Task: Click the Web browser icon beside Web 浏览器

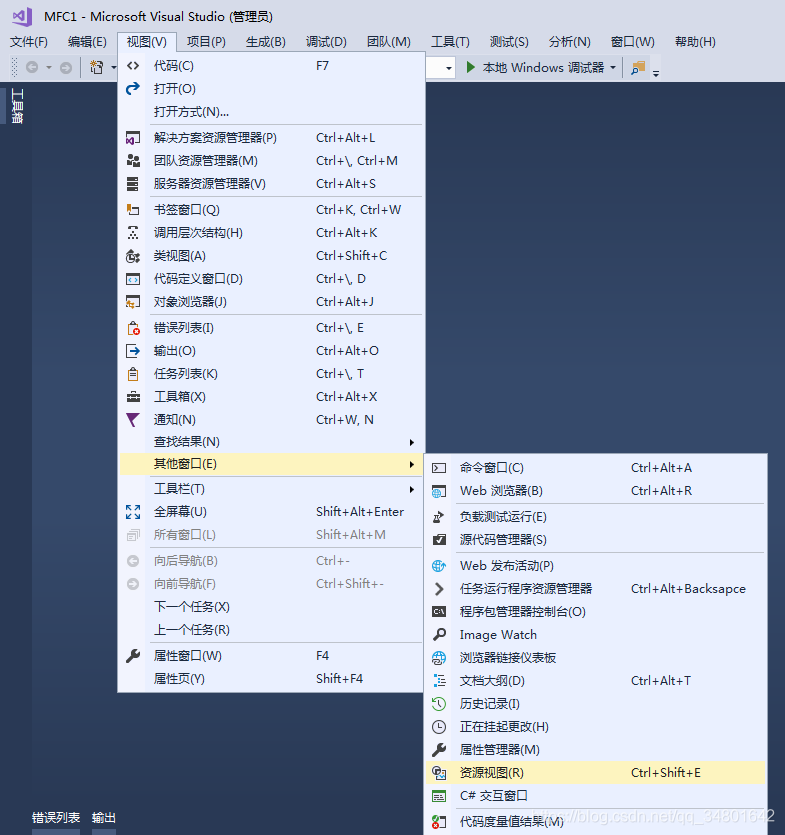Action: click(439, 491)
